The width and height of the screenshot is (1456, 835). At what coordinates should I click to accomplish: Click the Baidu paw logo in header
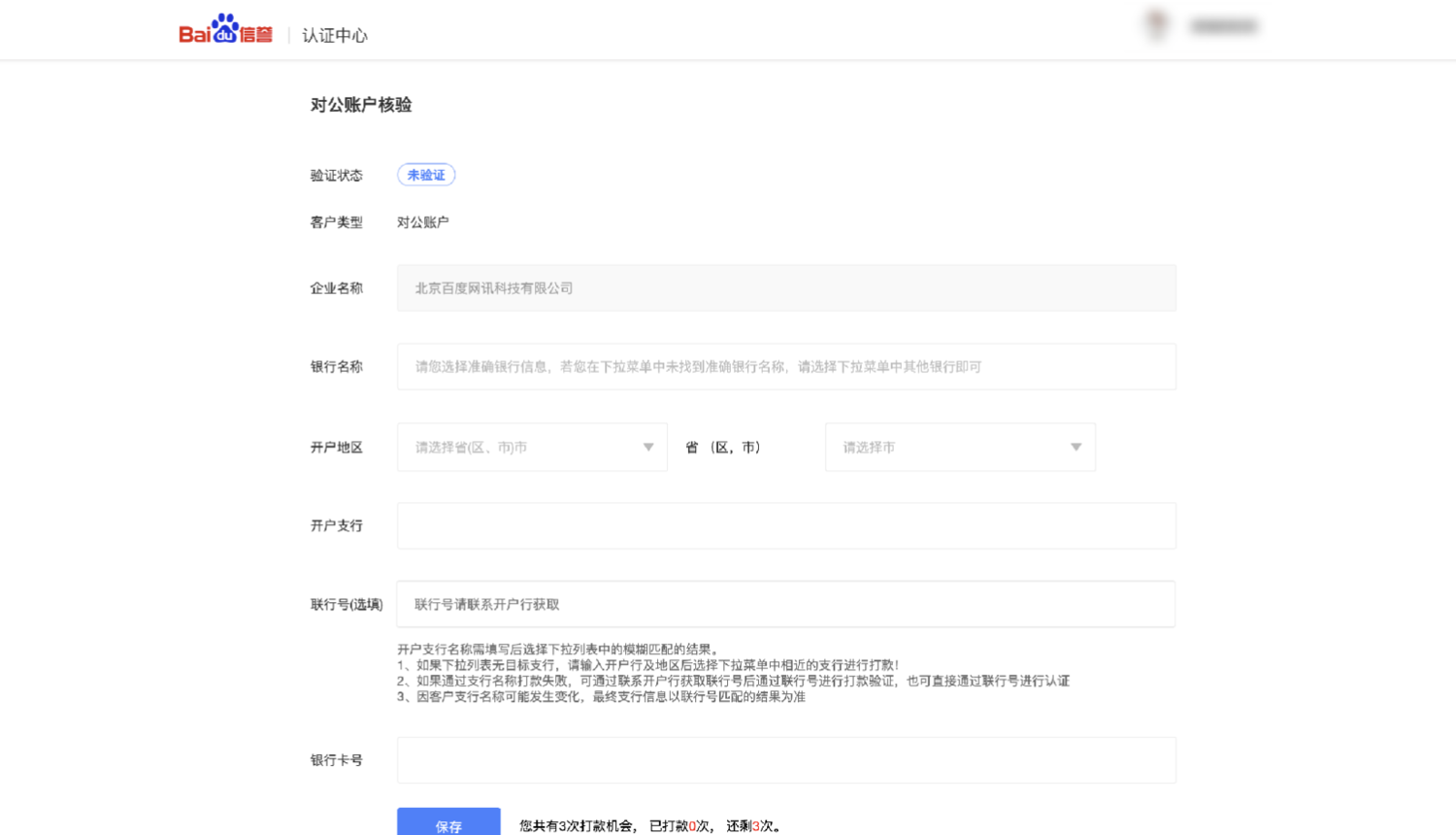point(225,29)
